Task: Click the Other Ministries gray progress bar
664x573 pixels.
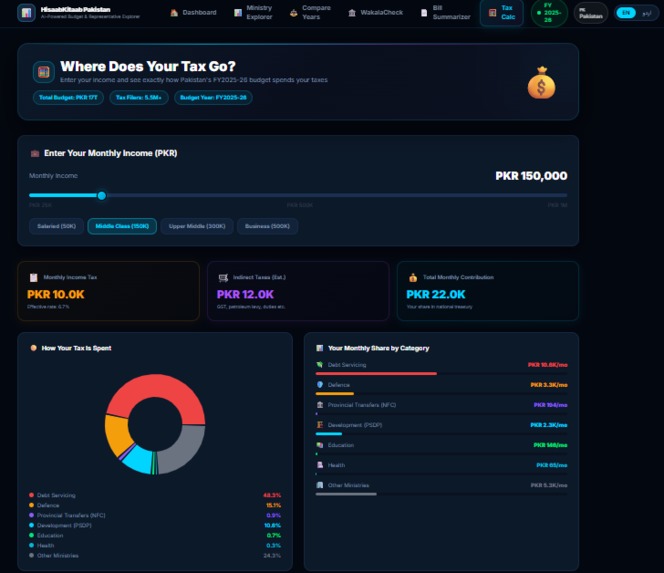Action: pyautogui.click(x=346, y=494)
